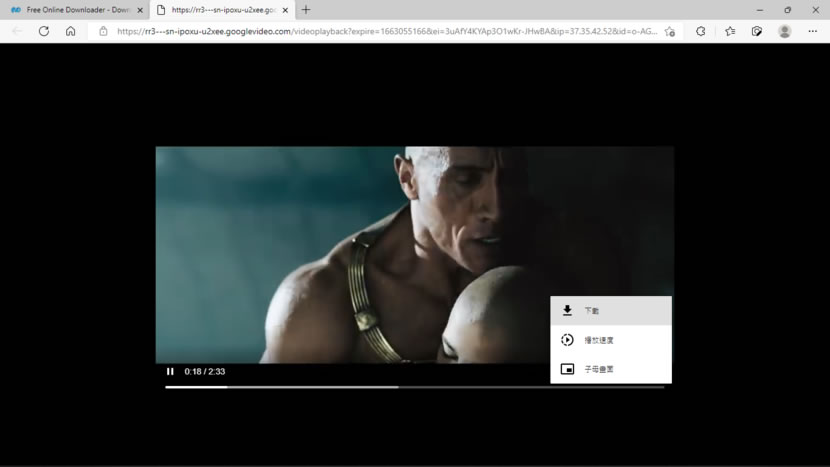Click the greyed-out back arrow
The height and width of the screenshot is (467, 830).
(17, 31)
